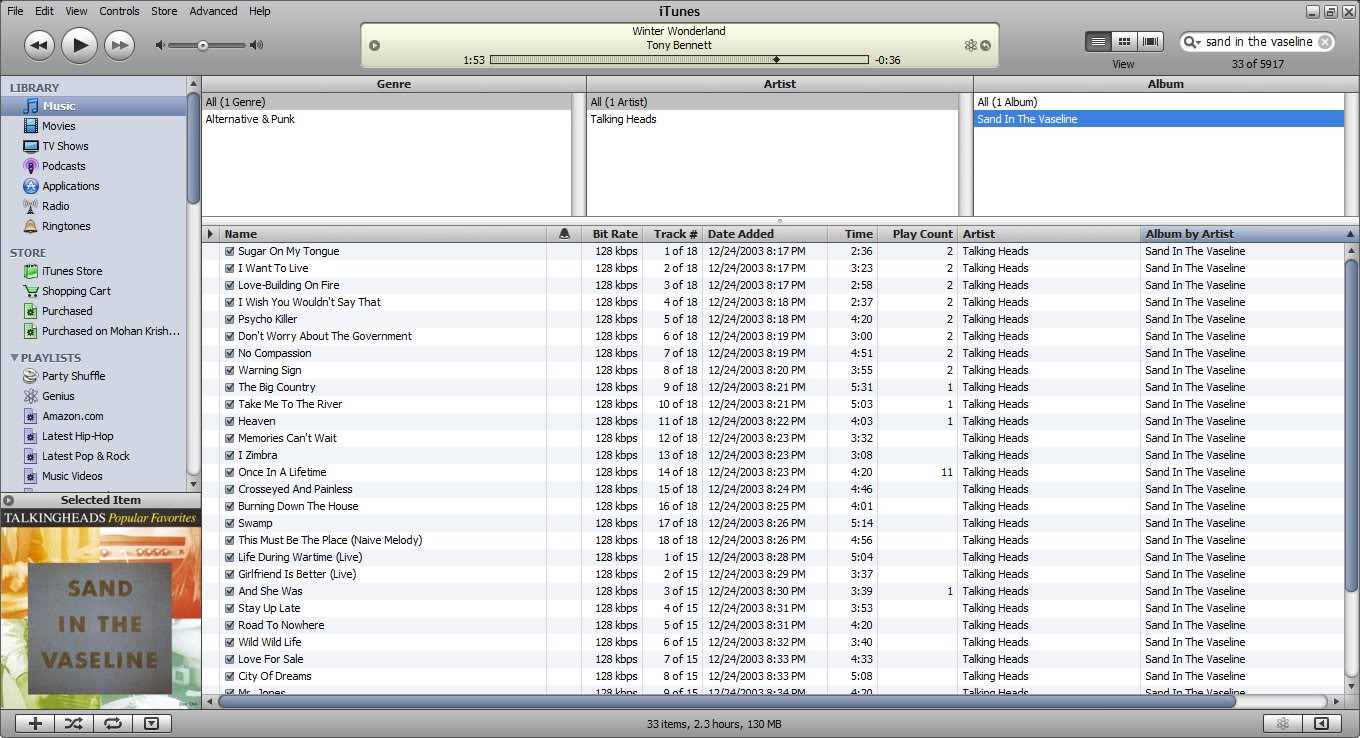Sort by Bit Rate column header
Viewport: 1360px width, 738px height.
click(x=611, y=234)
